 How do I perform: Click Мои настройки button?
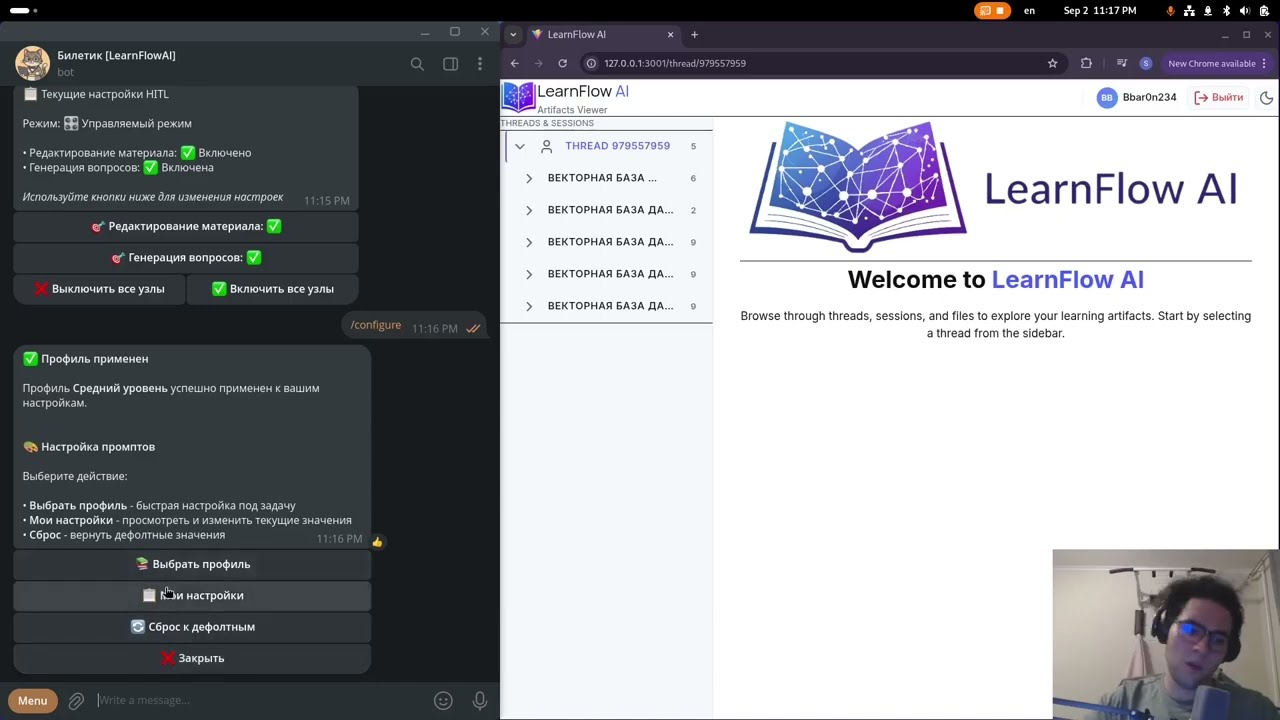[192, 596]
